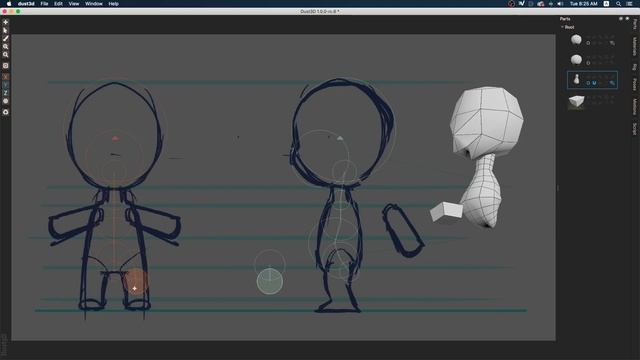This screenshot has height=360, width=640.
Task: Click the round dot toolbar icon
Action: [6, 101]
